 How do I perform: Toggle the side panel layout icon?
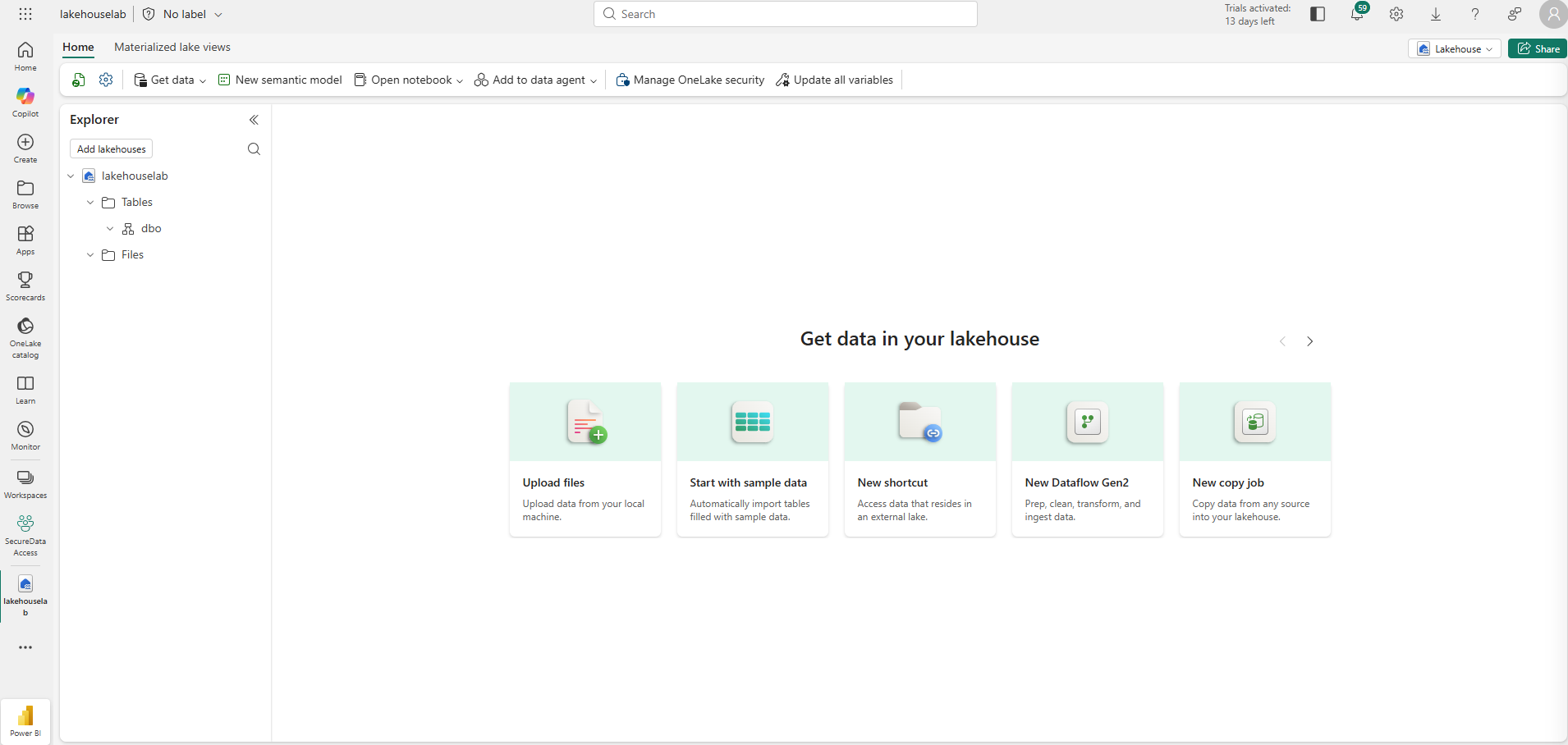coord(1318,14)
